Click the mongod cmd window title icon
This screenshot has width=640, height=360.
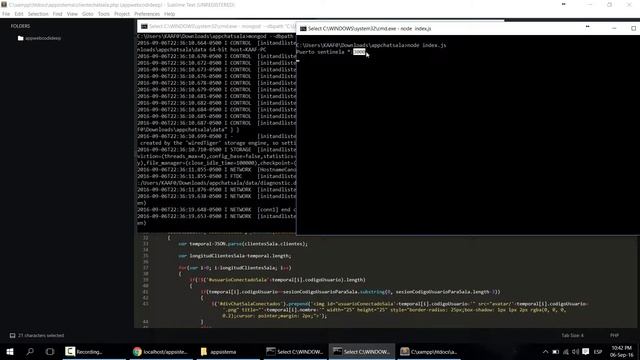[x=144, y=27]
